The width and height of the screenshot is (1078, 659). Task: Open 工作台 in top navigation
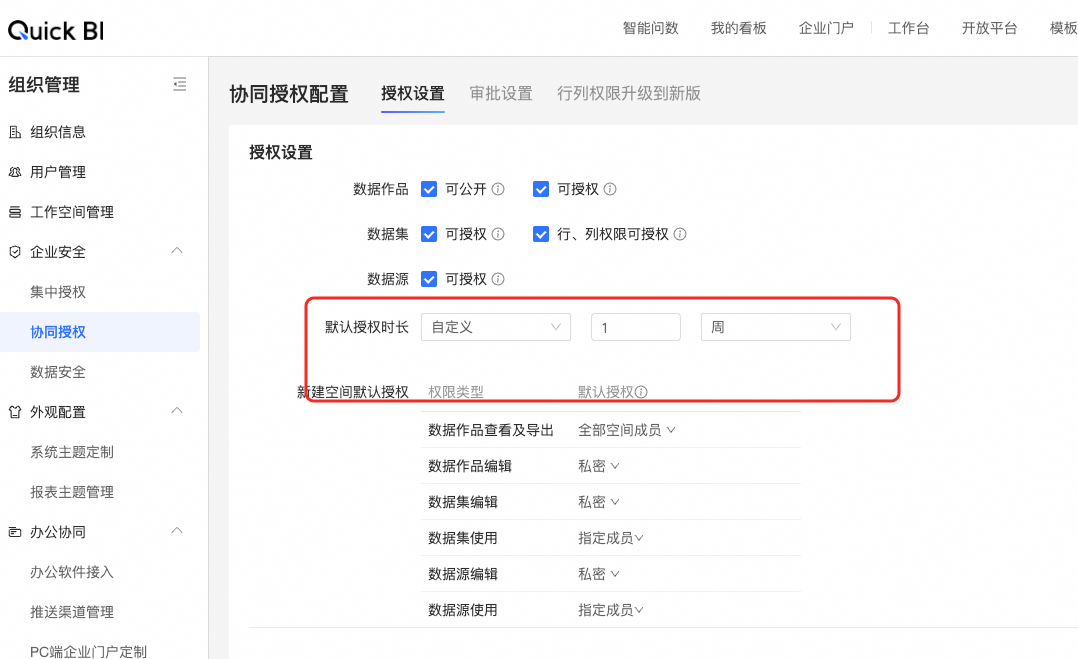click(x=908, y=28)
